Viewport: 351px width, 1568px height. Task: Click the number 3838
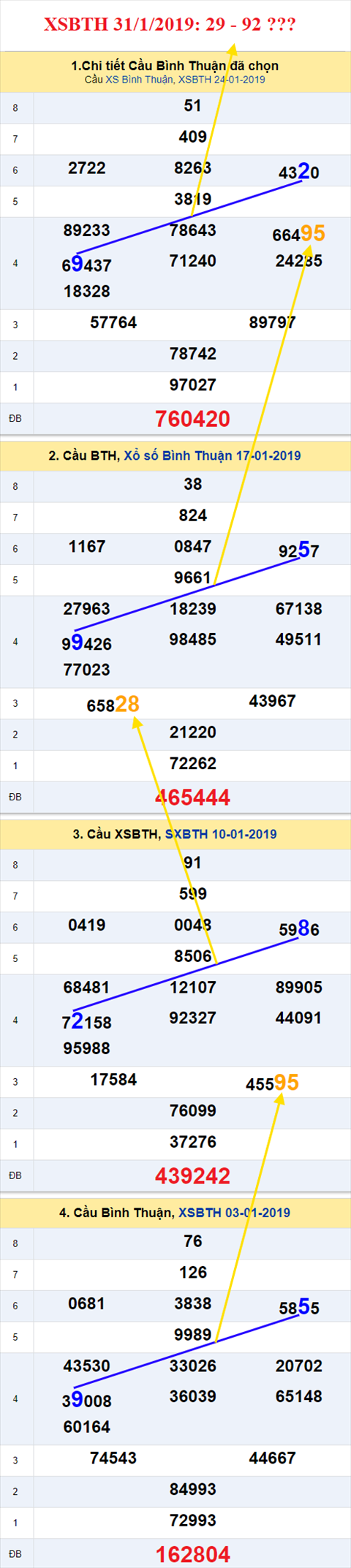[192, 1303]
